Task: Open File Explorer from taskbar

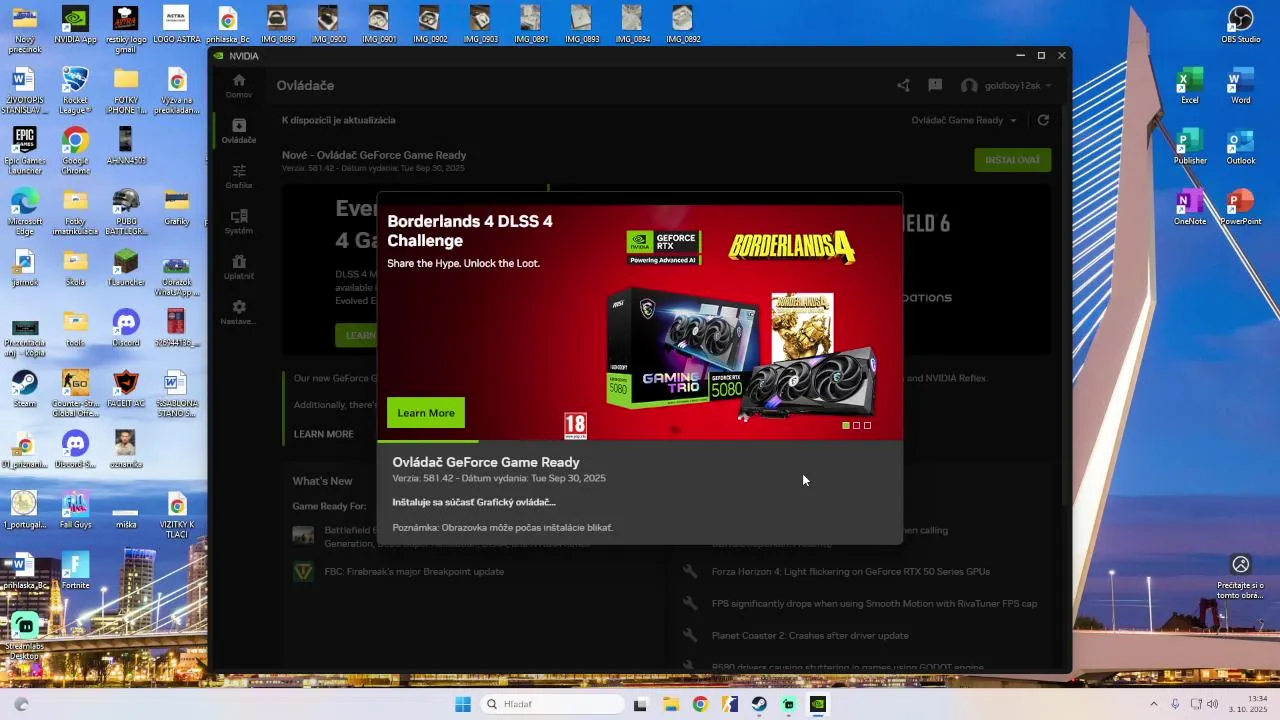Action: pyautogui.click(x=670, y=704)
